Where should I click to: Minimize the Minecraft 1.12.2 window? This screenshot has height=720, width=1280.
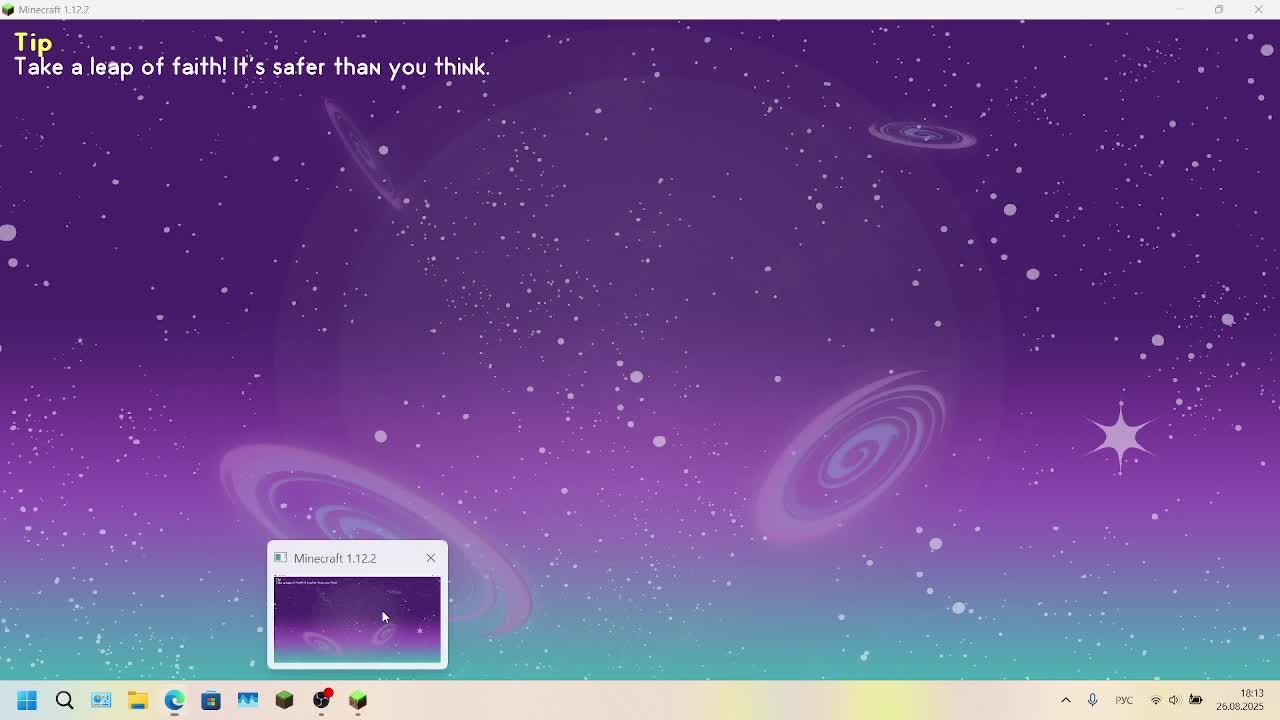click(1180, 9)
